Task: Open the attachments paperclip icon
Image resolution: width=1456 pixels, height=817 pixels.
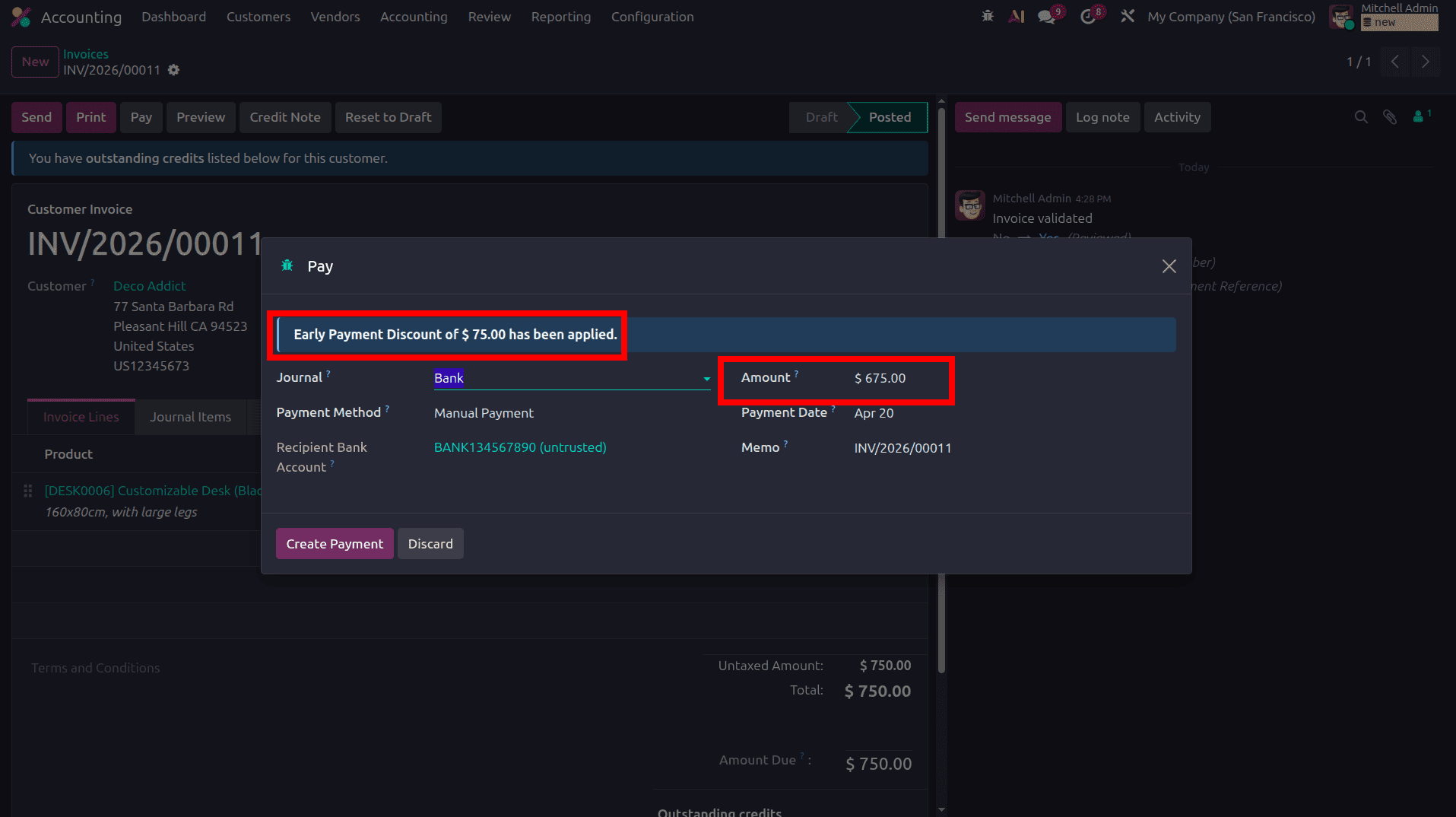Action: [1390, 117]
